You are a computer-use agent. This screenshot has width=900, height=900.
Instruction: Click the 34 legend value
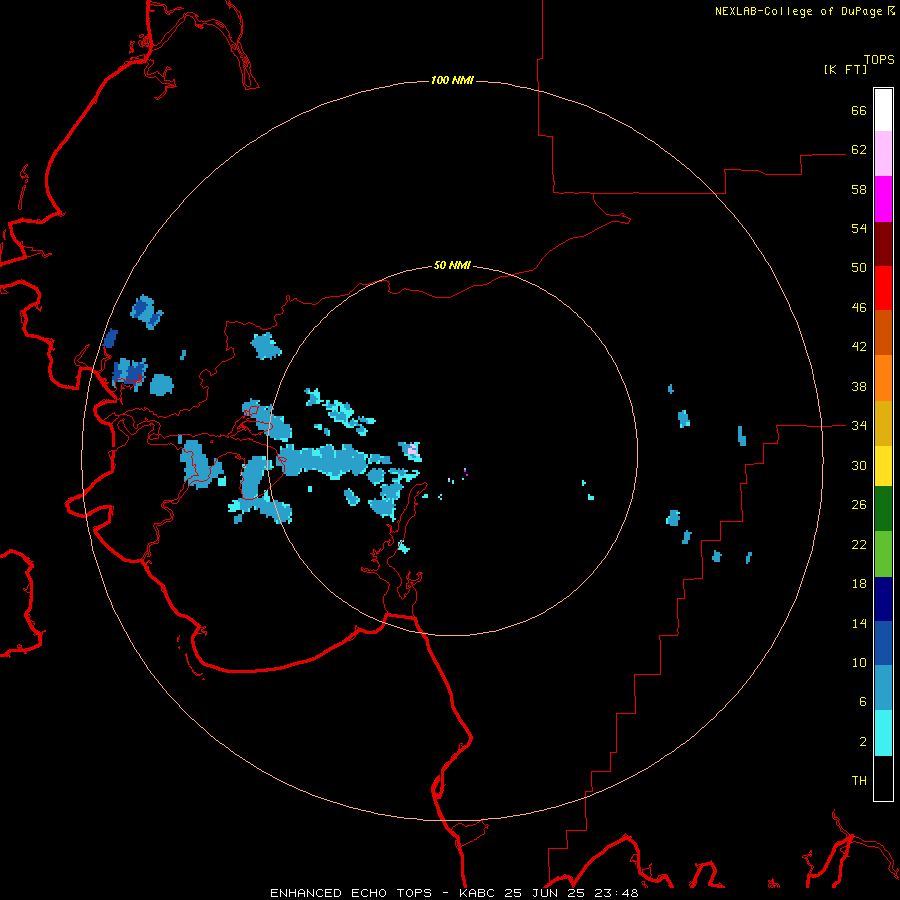click(x=859, y=425)
